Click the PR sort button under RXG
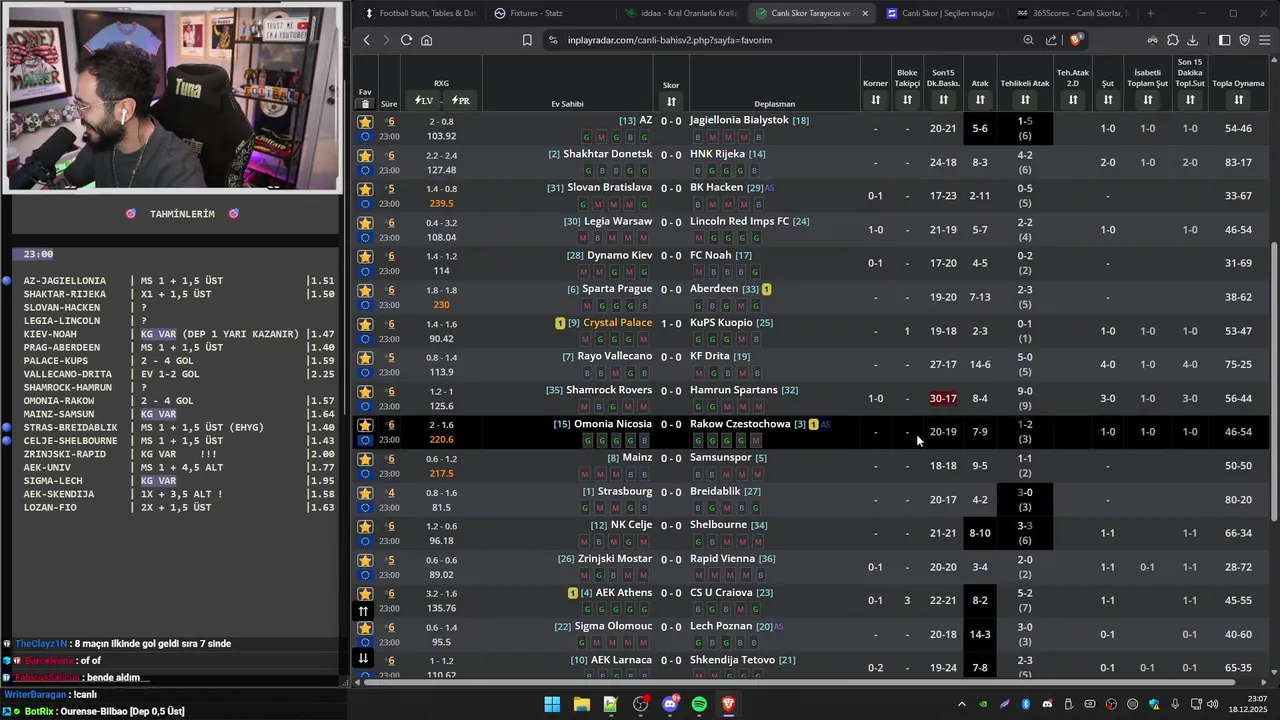The width and height of the screenshot is (1280, 720). coord(460,101)
